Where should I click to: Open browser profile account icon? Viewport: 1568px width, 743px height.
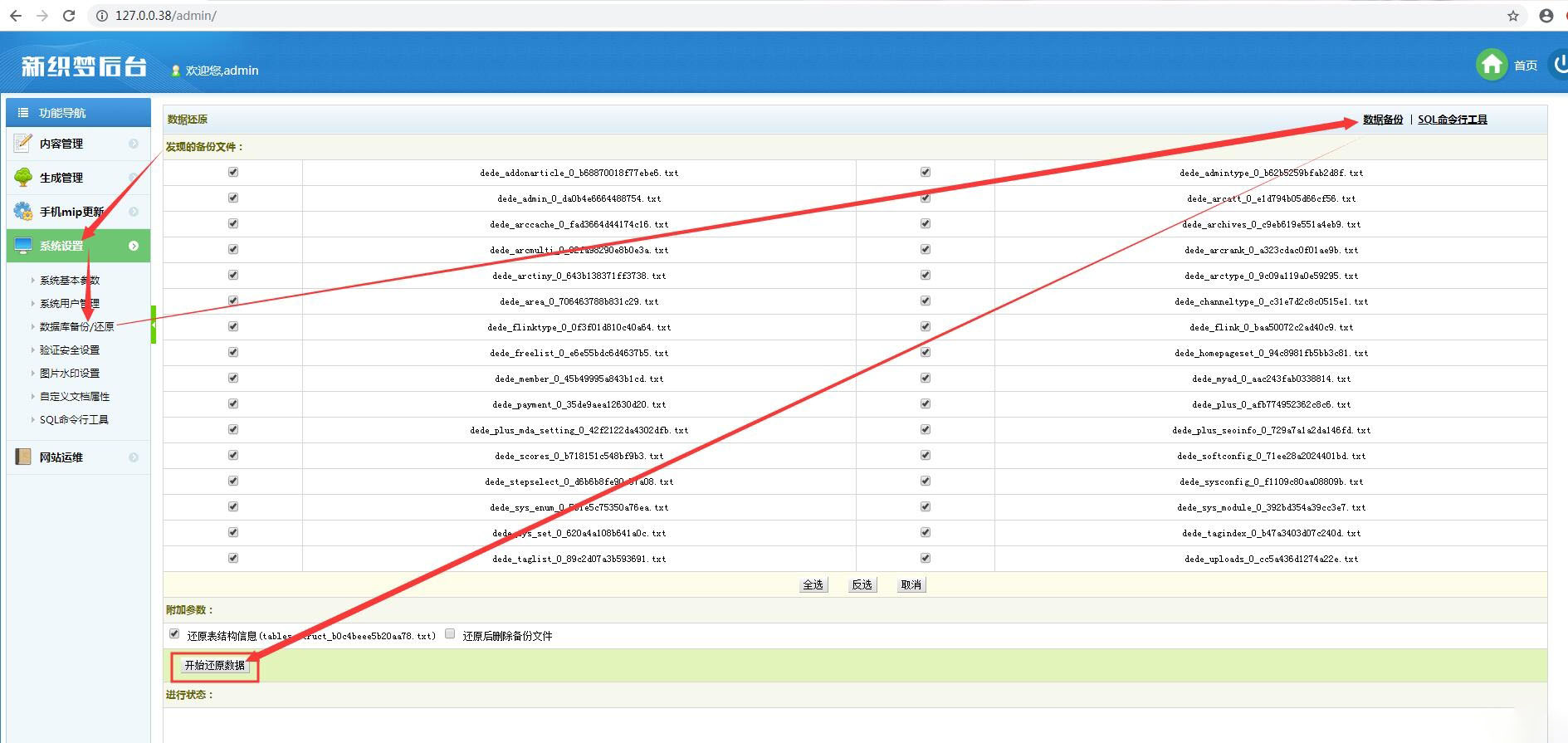(1546, 16)
